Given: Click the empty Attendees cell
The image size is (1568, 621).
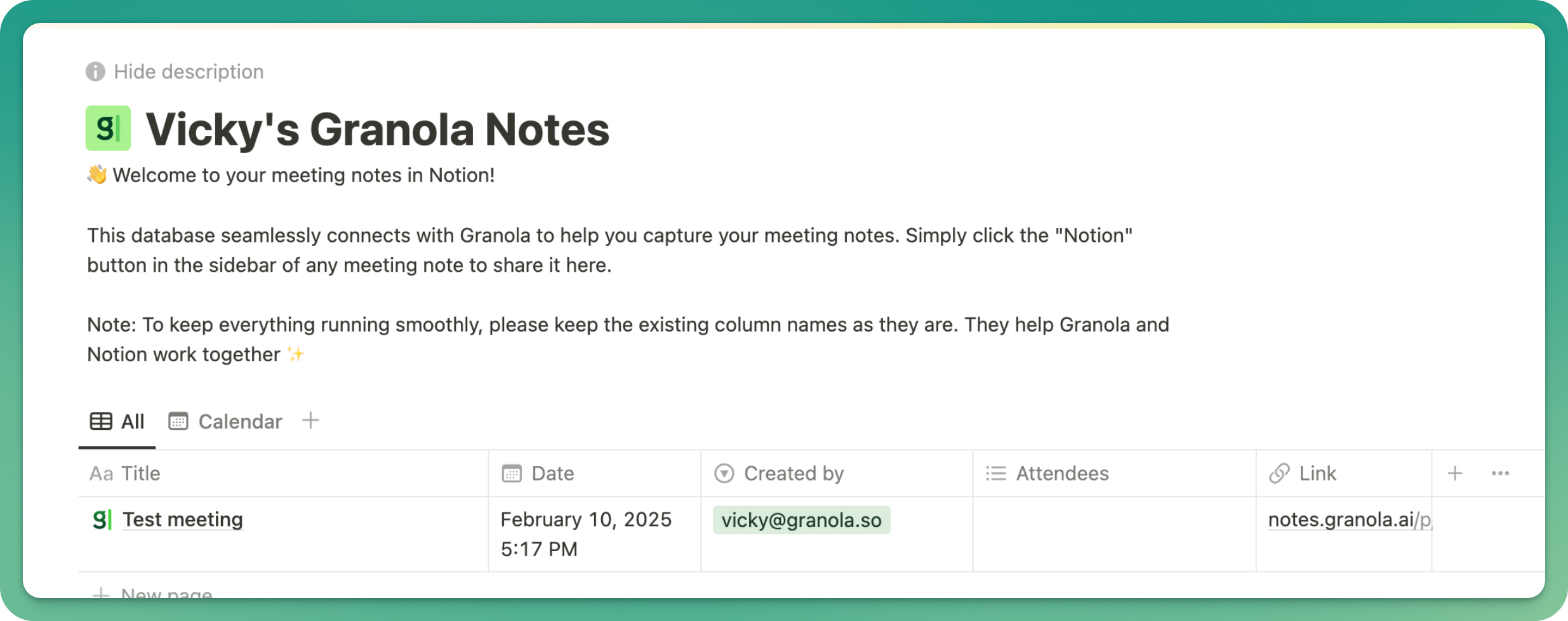Looking at the screenshot, I should pos(1114,534).
